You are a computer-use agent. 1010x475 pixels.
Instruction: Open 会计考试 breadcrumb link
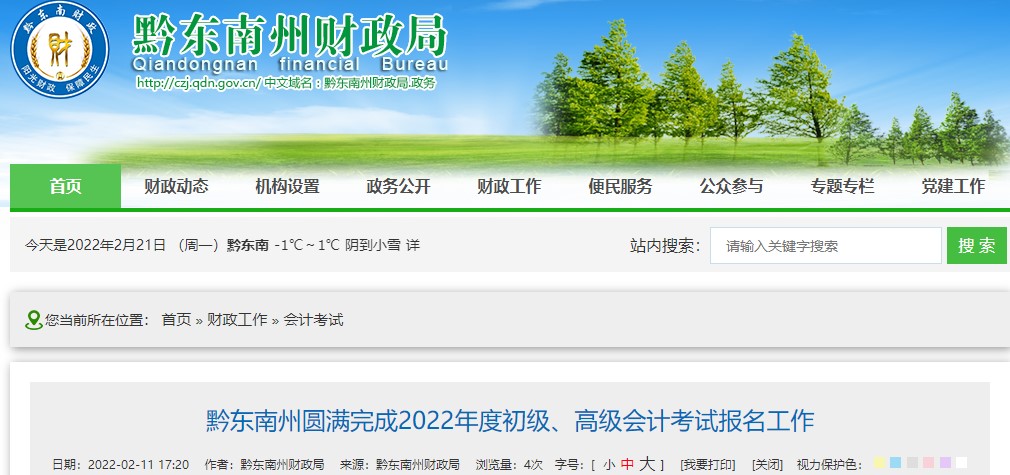[313, 320]
